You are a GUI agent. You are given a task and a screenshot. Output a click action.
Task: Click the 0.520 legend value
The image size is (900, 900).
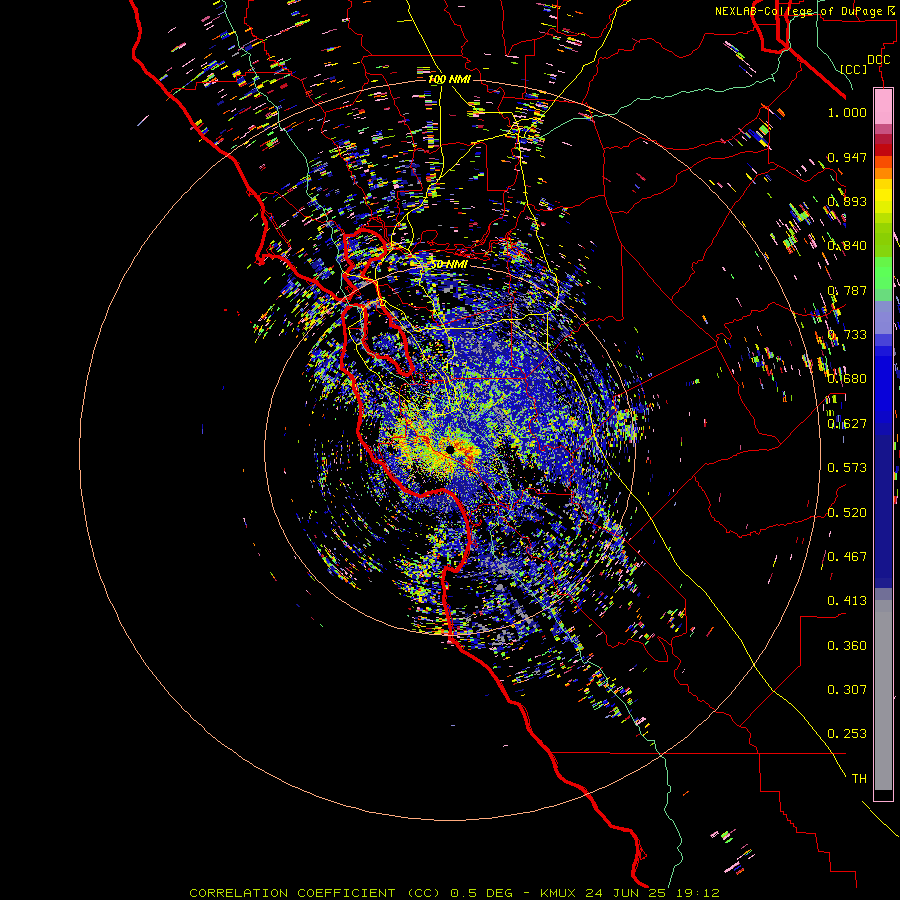click(x=847, y=512)
